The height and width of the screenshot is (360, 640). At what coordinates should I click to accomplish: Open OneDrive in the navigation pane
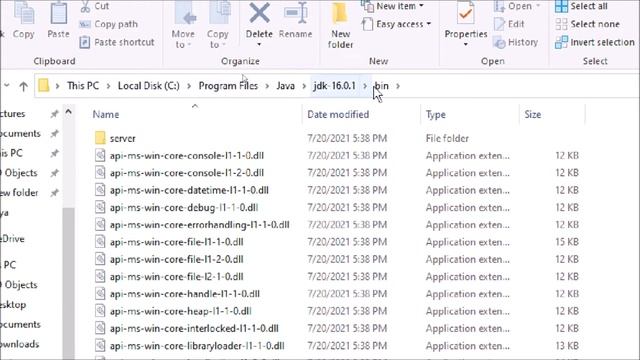click(x=12, y=239)
